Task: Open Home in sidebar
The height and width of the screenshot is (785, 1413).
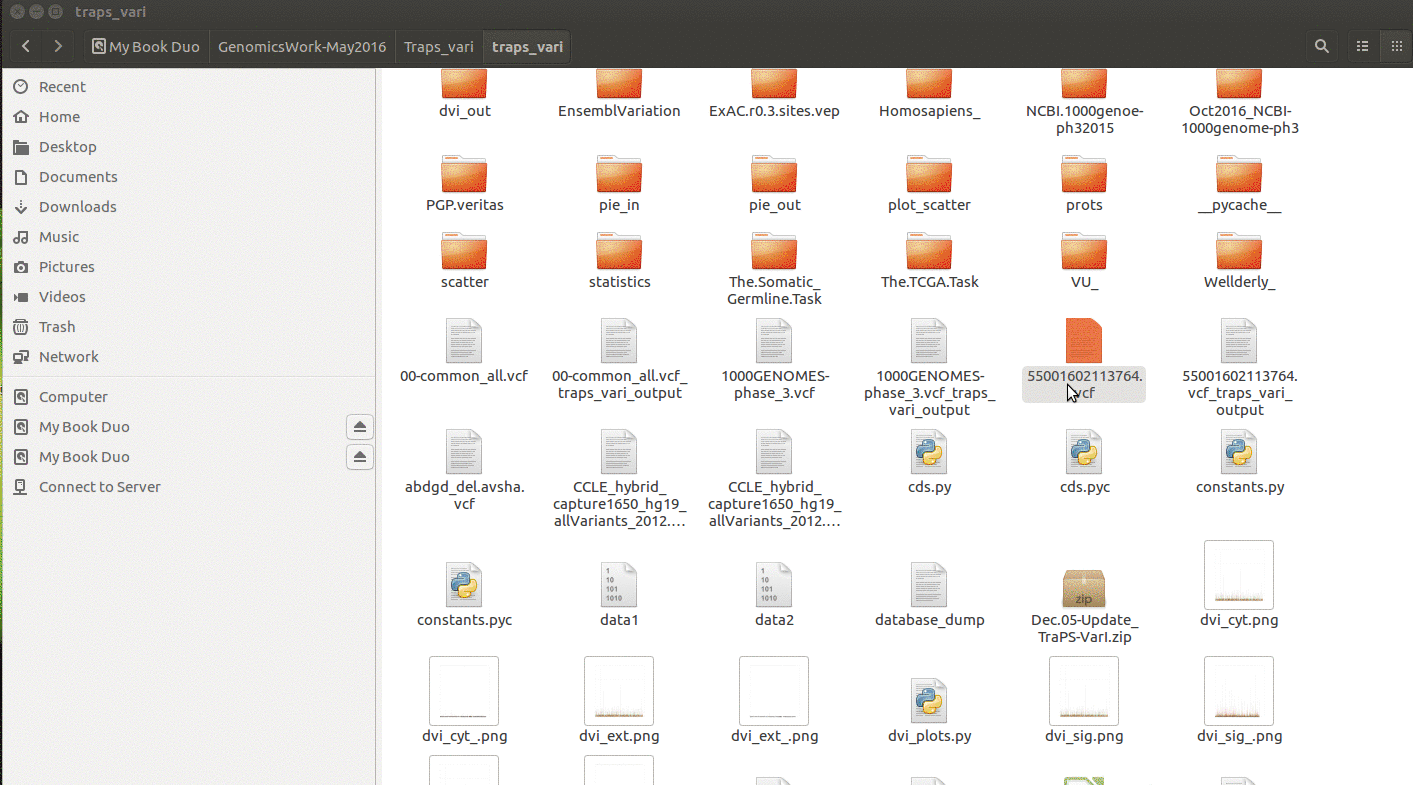Action: [59, 117]
